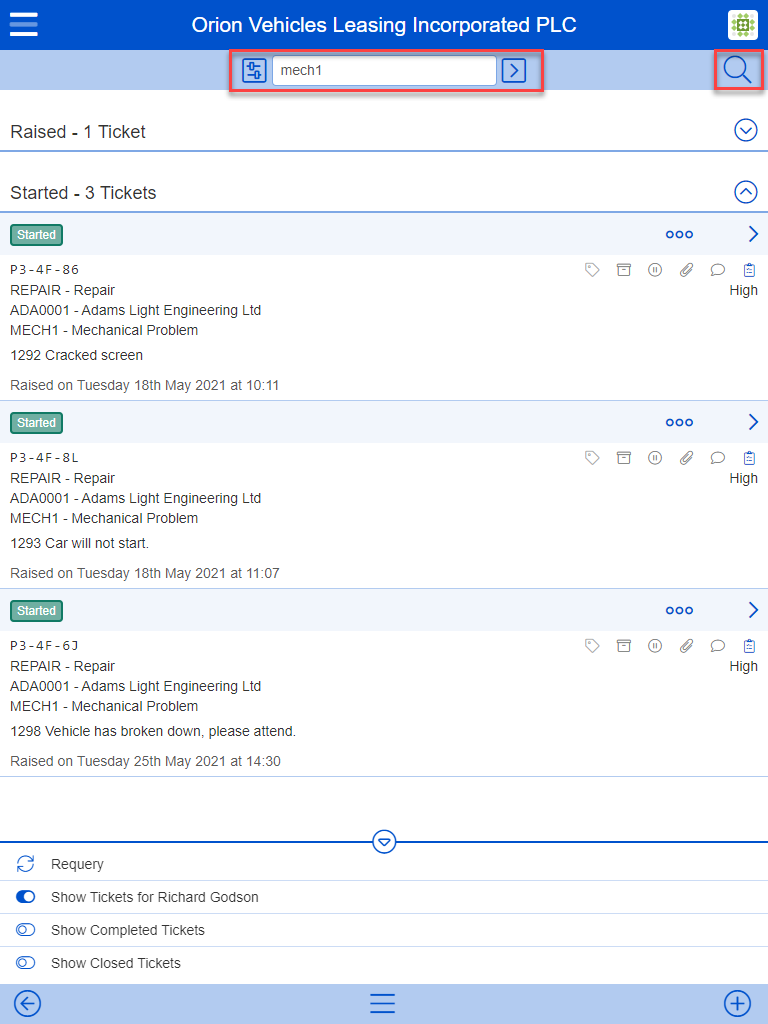Click 'Raised on Tuesday 25th May 2021 at 14:30'
Screen dimensions: 768x1024
point(145,761)
